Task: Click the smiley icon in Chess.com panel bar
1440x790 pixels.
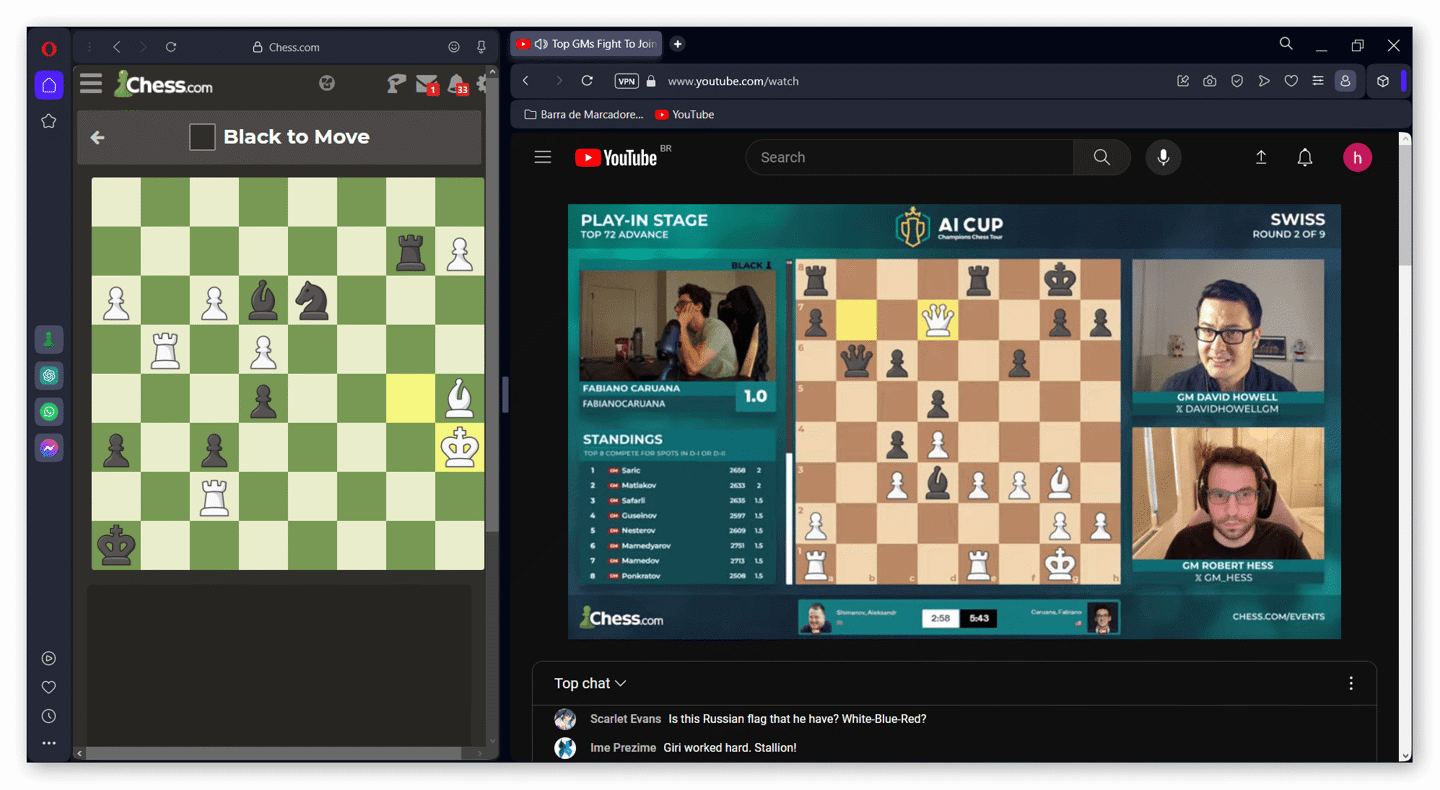Action: (x=454, y=47)
